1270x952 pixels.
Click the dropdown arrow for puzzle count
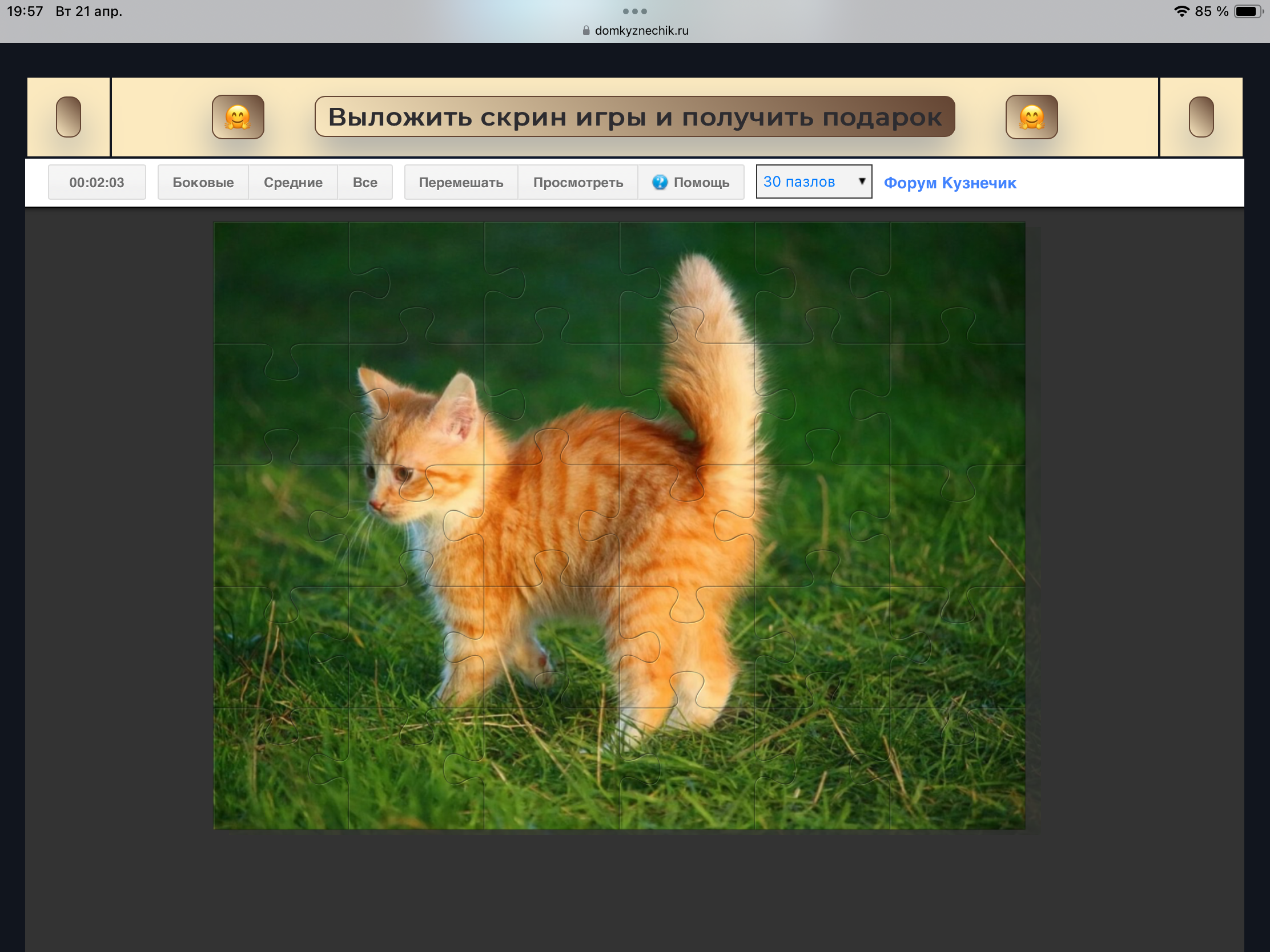tap(861, 182)
